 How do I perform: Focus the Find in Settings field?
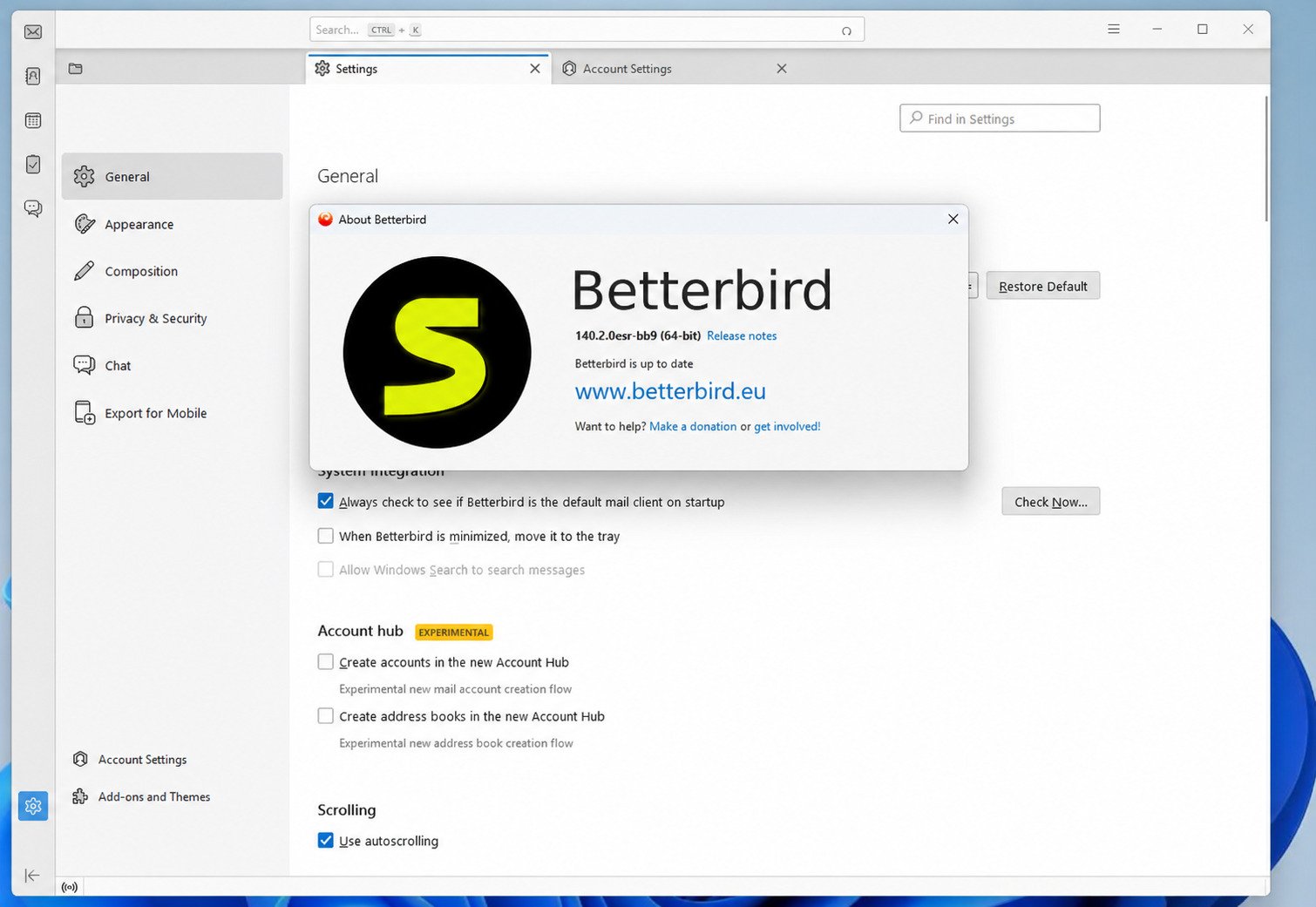[x=1000, y=118]
